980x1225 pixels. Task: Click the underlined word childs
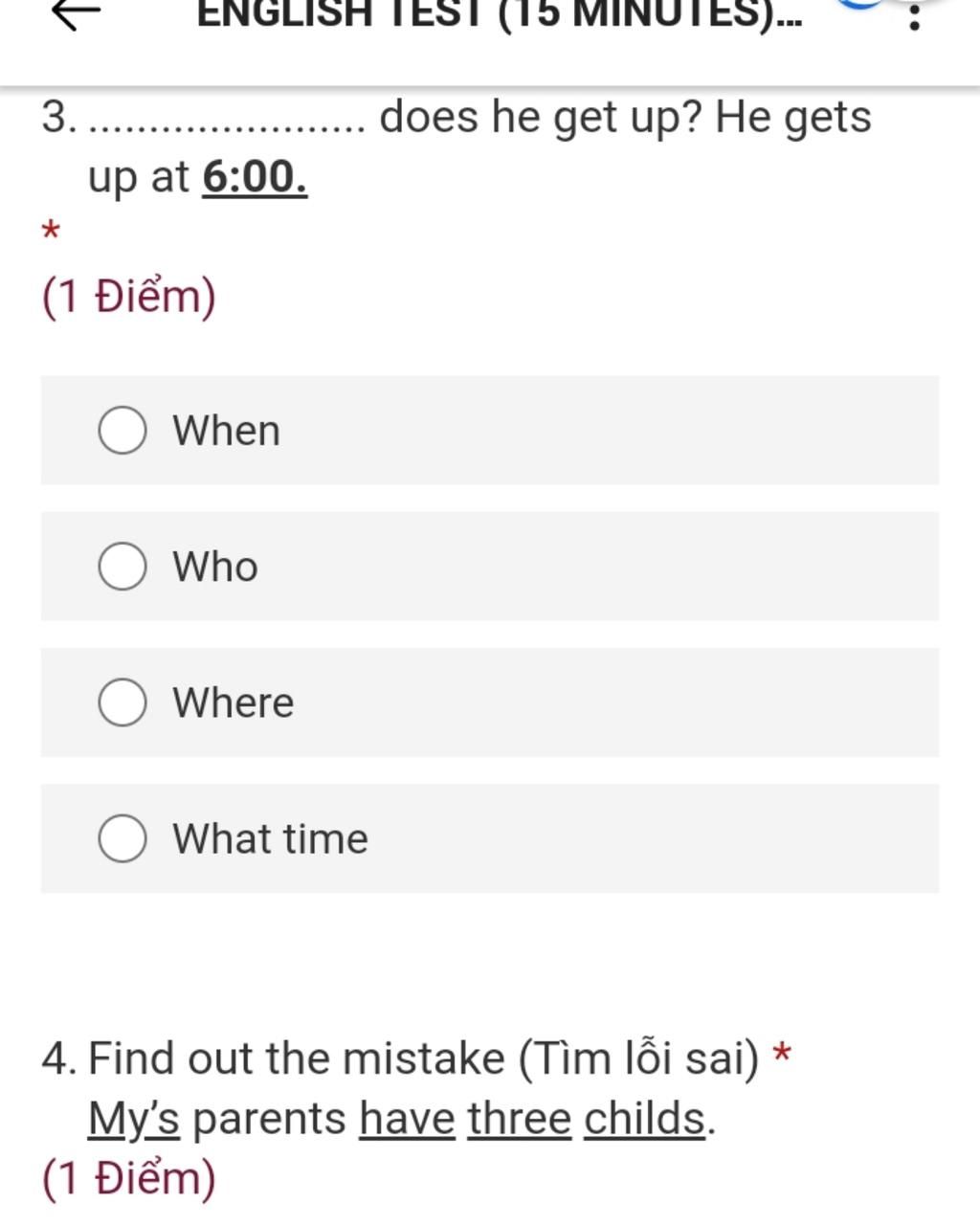tap(645, 1119)
